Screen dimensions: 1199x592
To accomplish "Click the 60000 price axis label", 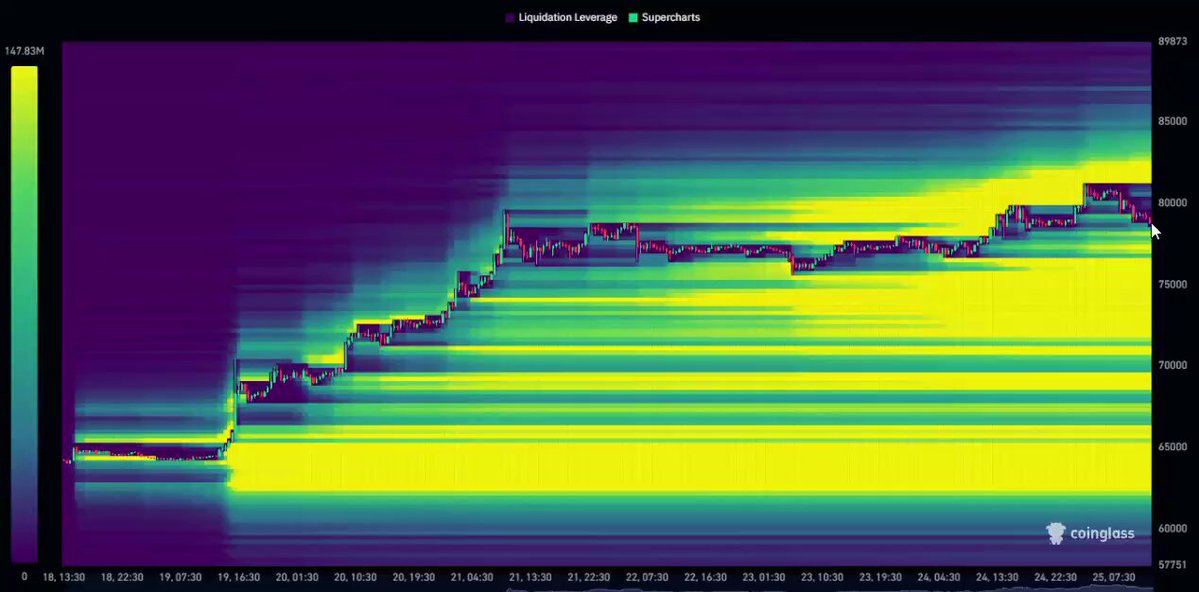I will (1172, 528).
